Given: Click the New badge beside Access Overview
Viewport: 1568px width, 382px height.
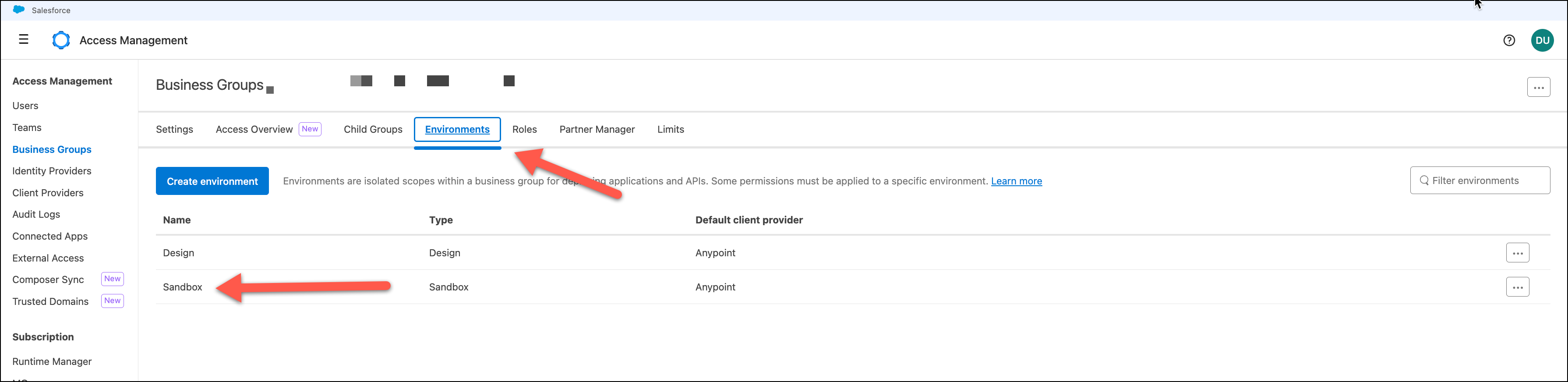Looking at the screenshot, I should [310, 128].
